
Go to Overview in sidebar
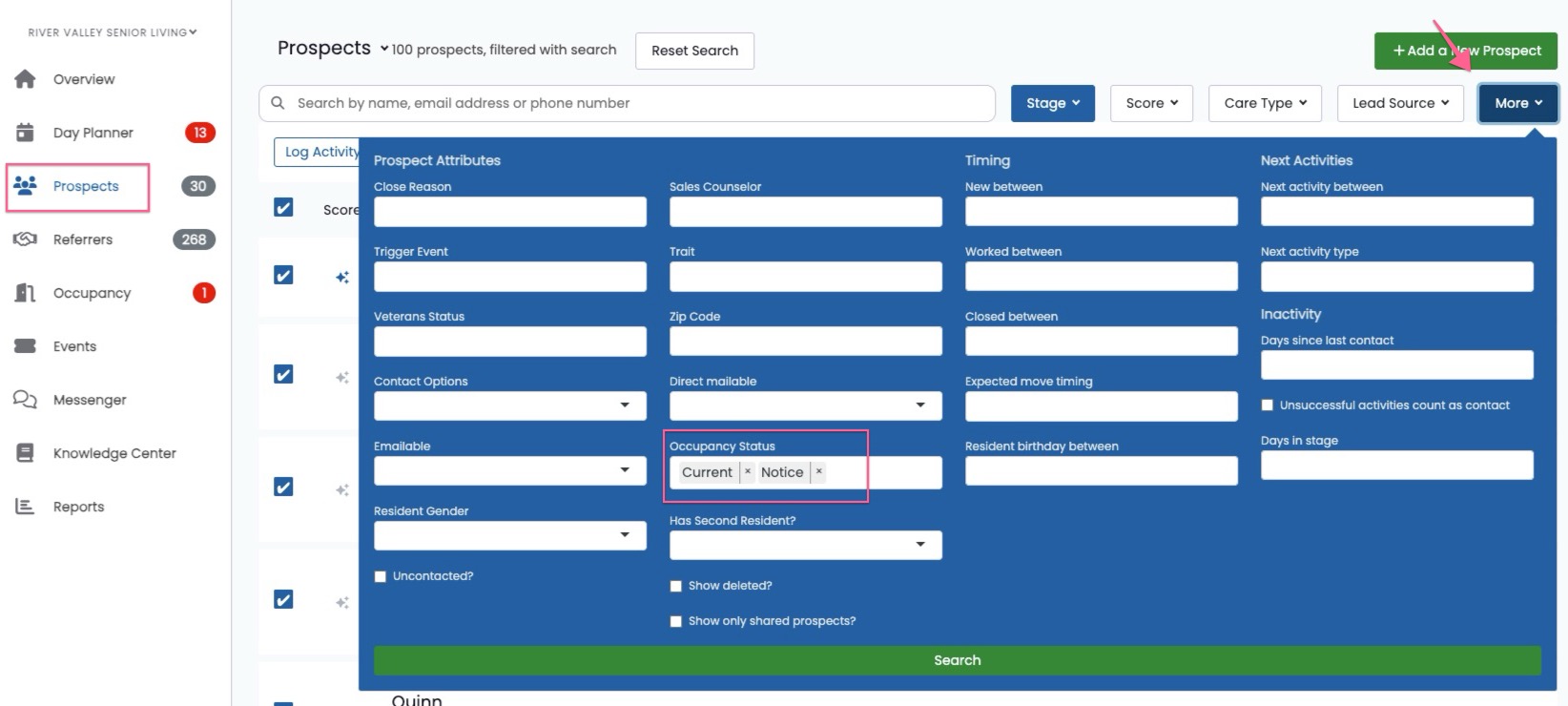(x=84, y=79)
